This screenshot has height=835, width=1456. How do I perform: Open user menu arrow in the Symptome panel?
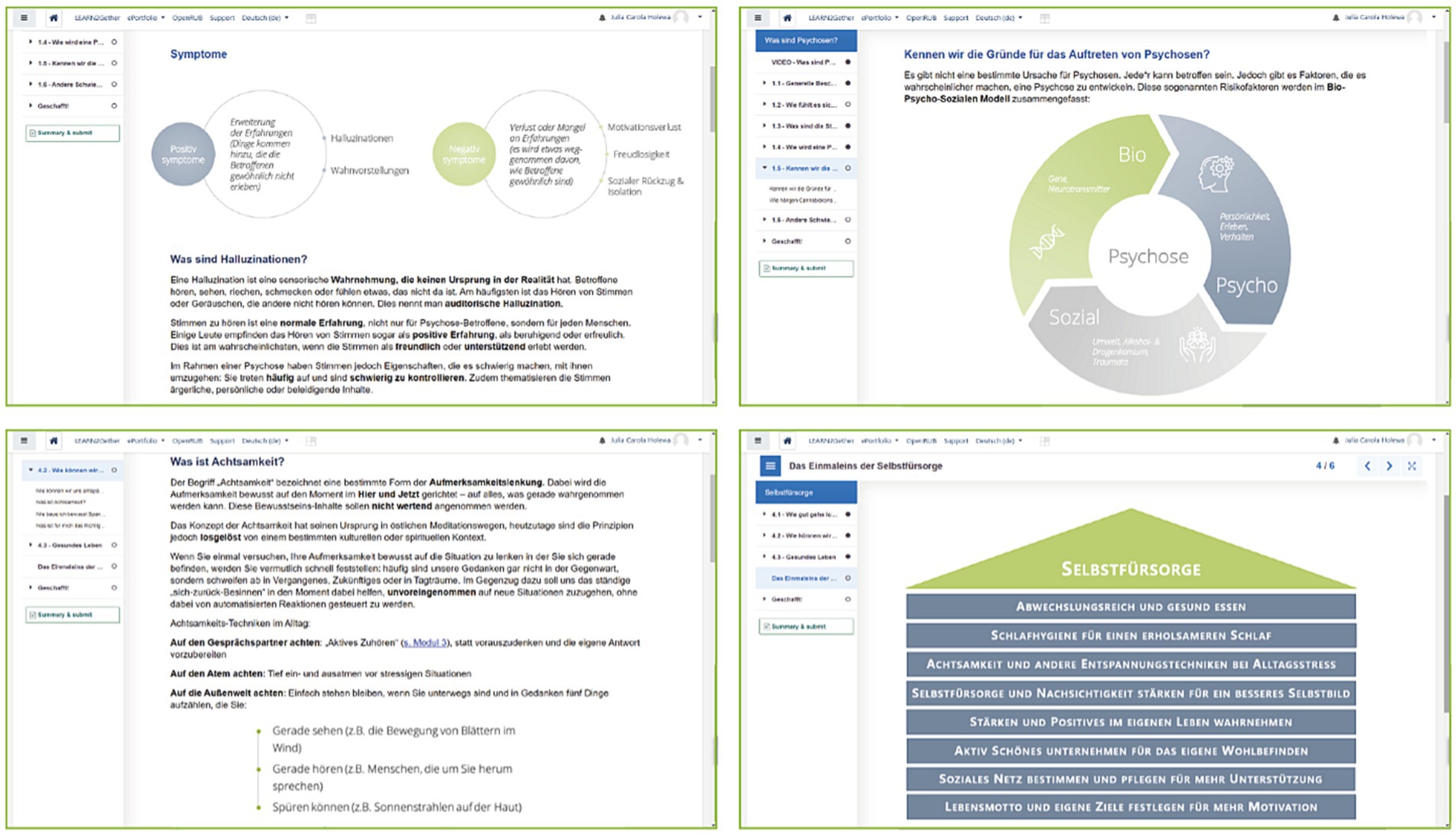tap(700, 18)
